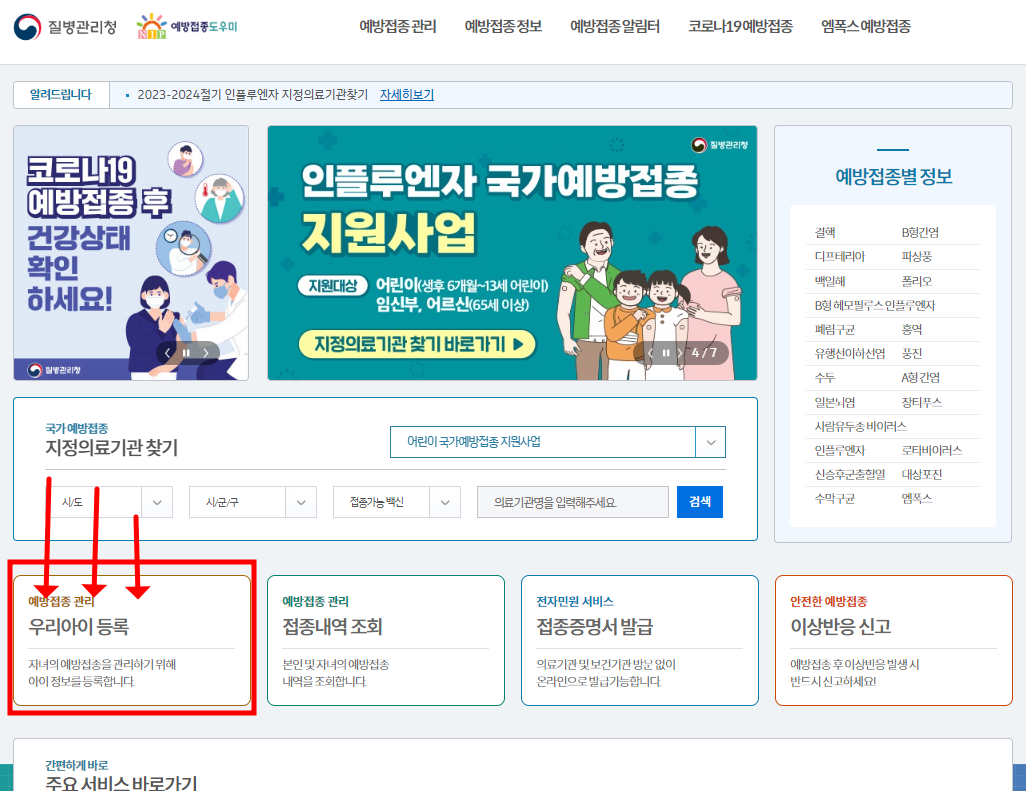Click the blue 검색 search button
Image resolution: width=1026 pixels, height=791 pixels.
(x=699, y=501)
